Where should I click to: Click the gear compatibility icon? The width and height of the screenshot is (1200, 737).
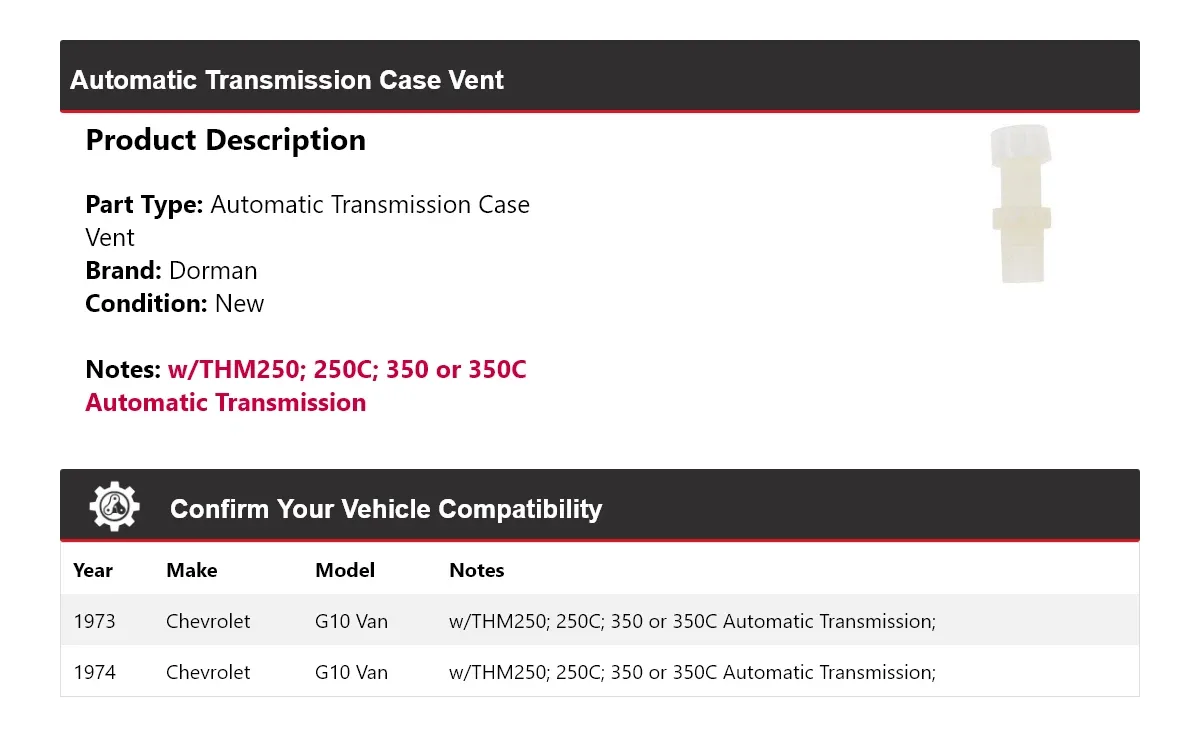tap(115, 507)
